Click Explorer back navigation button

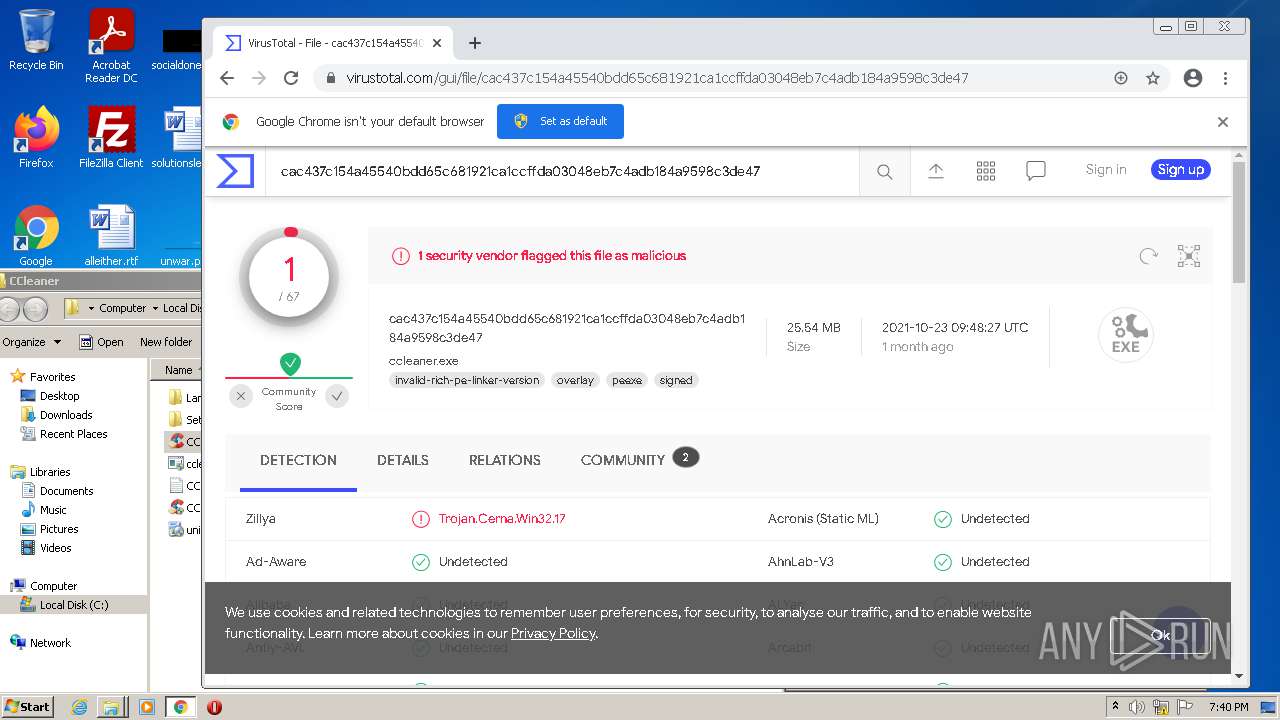tap(10, 309)
